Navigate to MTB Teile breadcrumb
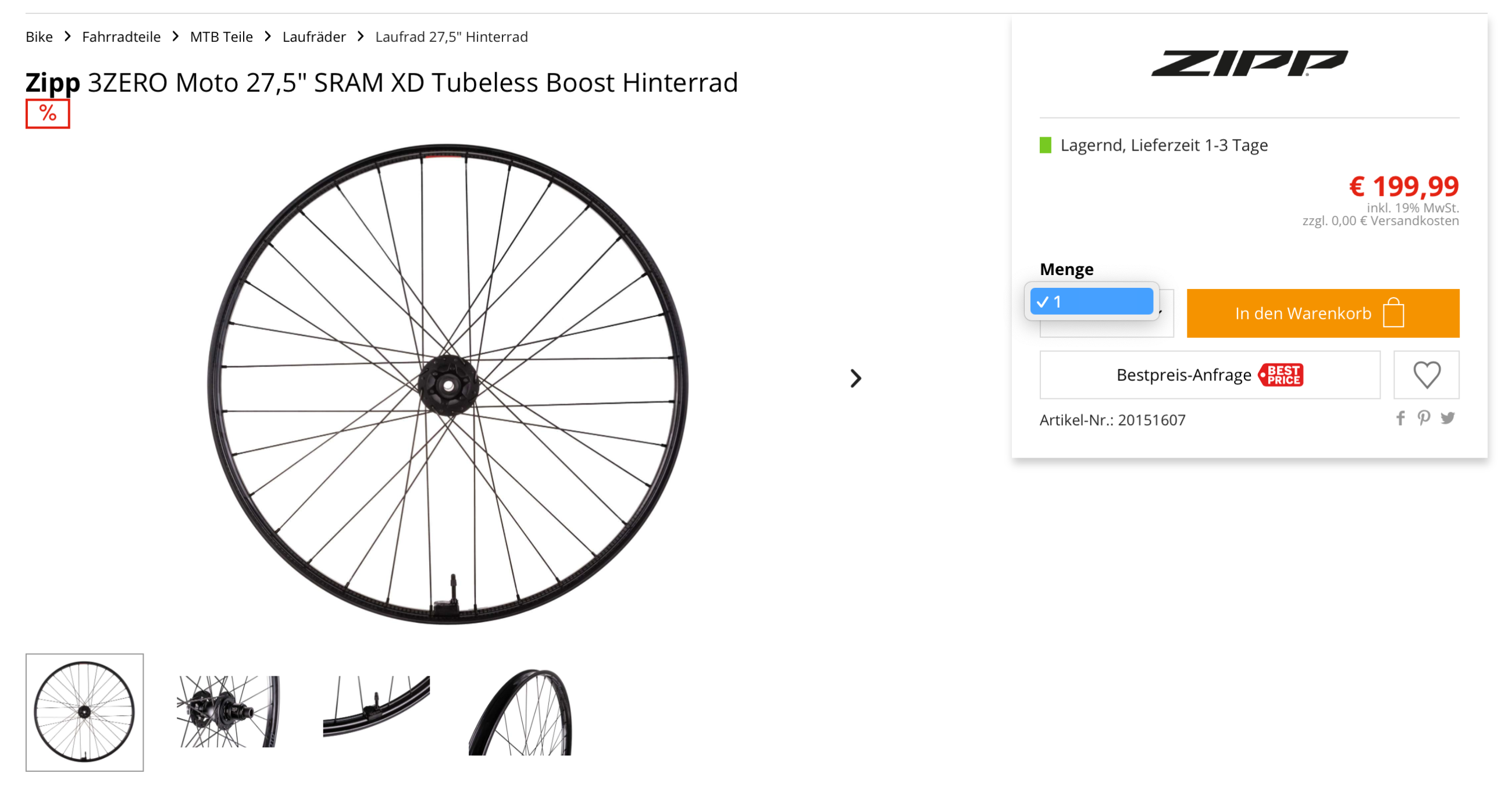1512x795 pixels. coord(222,37)
